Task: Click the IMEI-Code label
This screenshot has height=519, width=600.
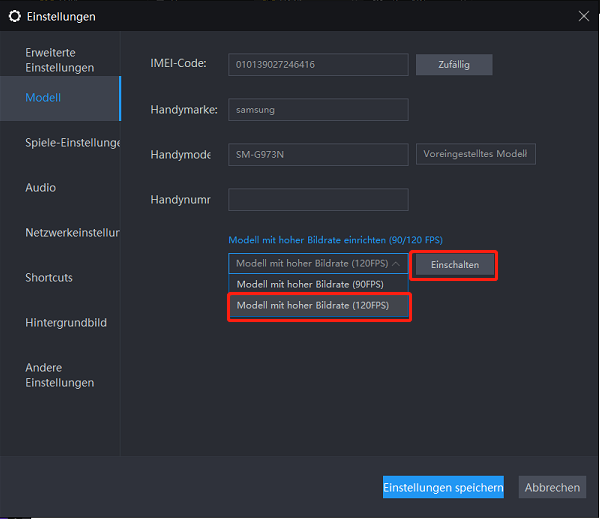Action: pos(178,63)
